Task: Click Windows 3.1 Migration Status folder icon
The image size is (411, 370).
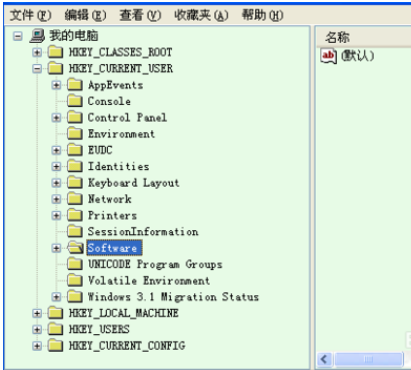Action: pyautogui.click(x=75, y=296)
